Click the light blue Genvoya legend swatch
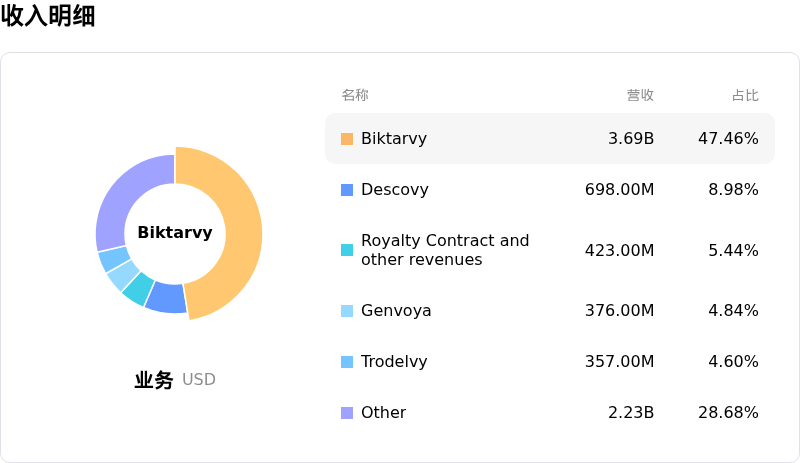This screenshot has height=463, width=800. click(x=347, y=311)
